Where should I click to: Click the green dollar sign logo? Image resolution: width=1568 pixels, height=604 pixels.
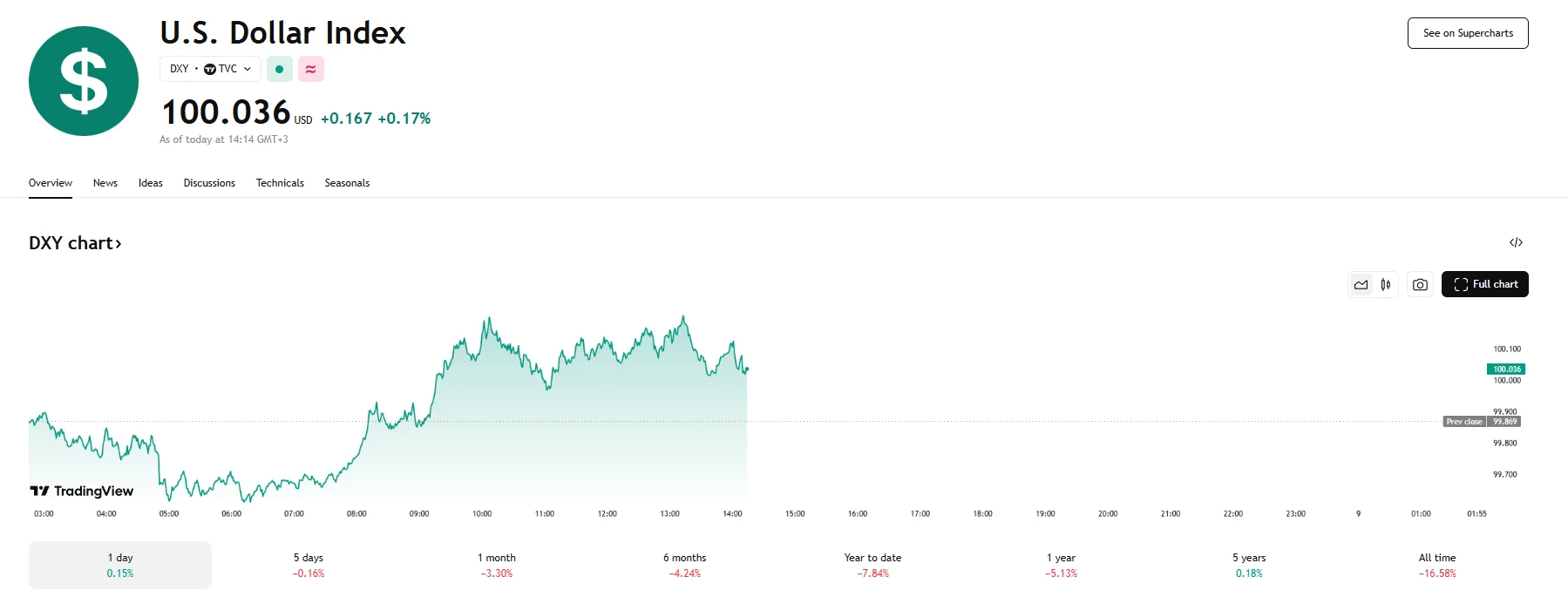(84, 81)
